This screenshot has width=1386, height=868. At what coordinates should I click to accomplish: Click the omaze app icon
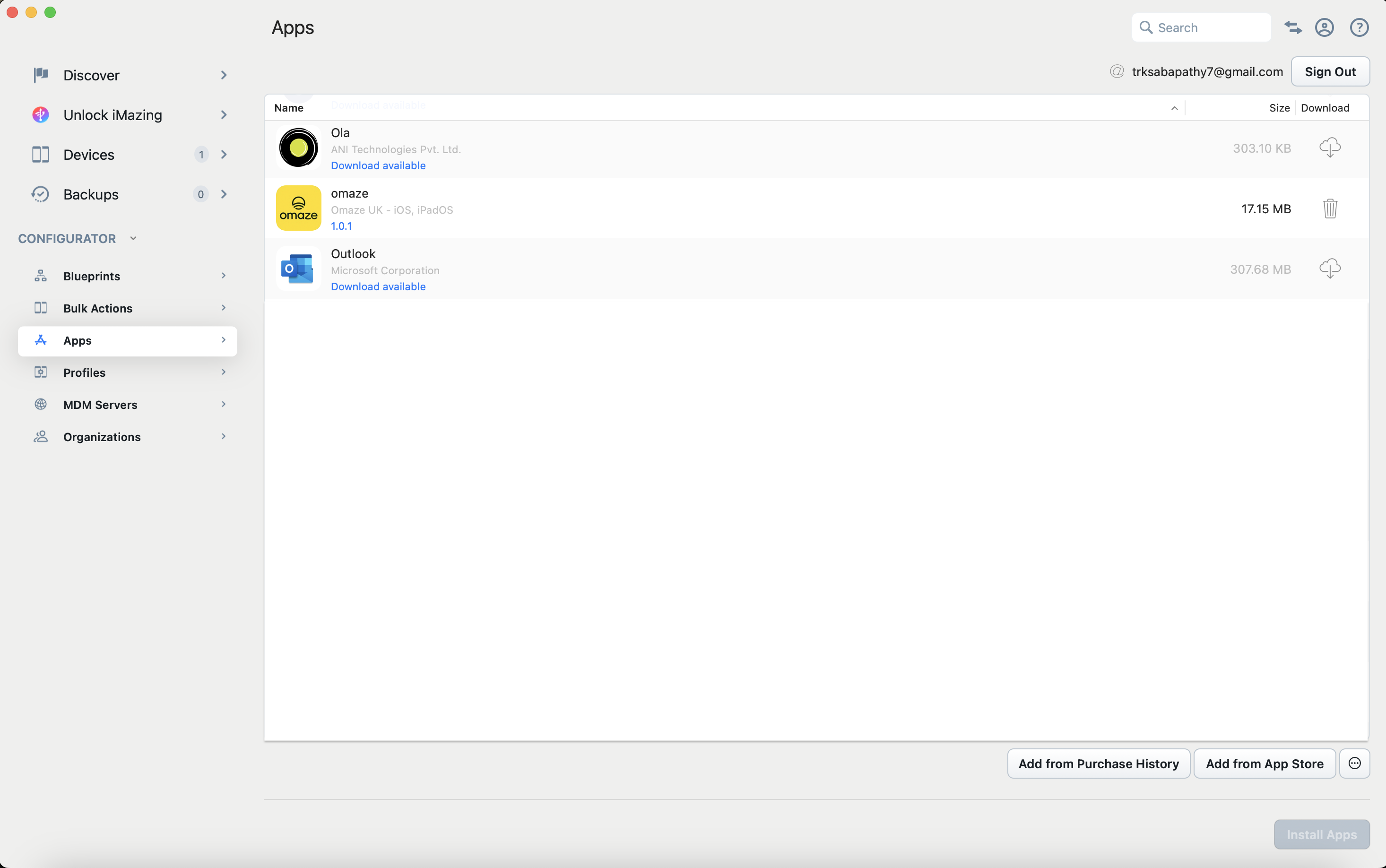(298, 208)
